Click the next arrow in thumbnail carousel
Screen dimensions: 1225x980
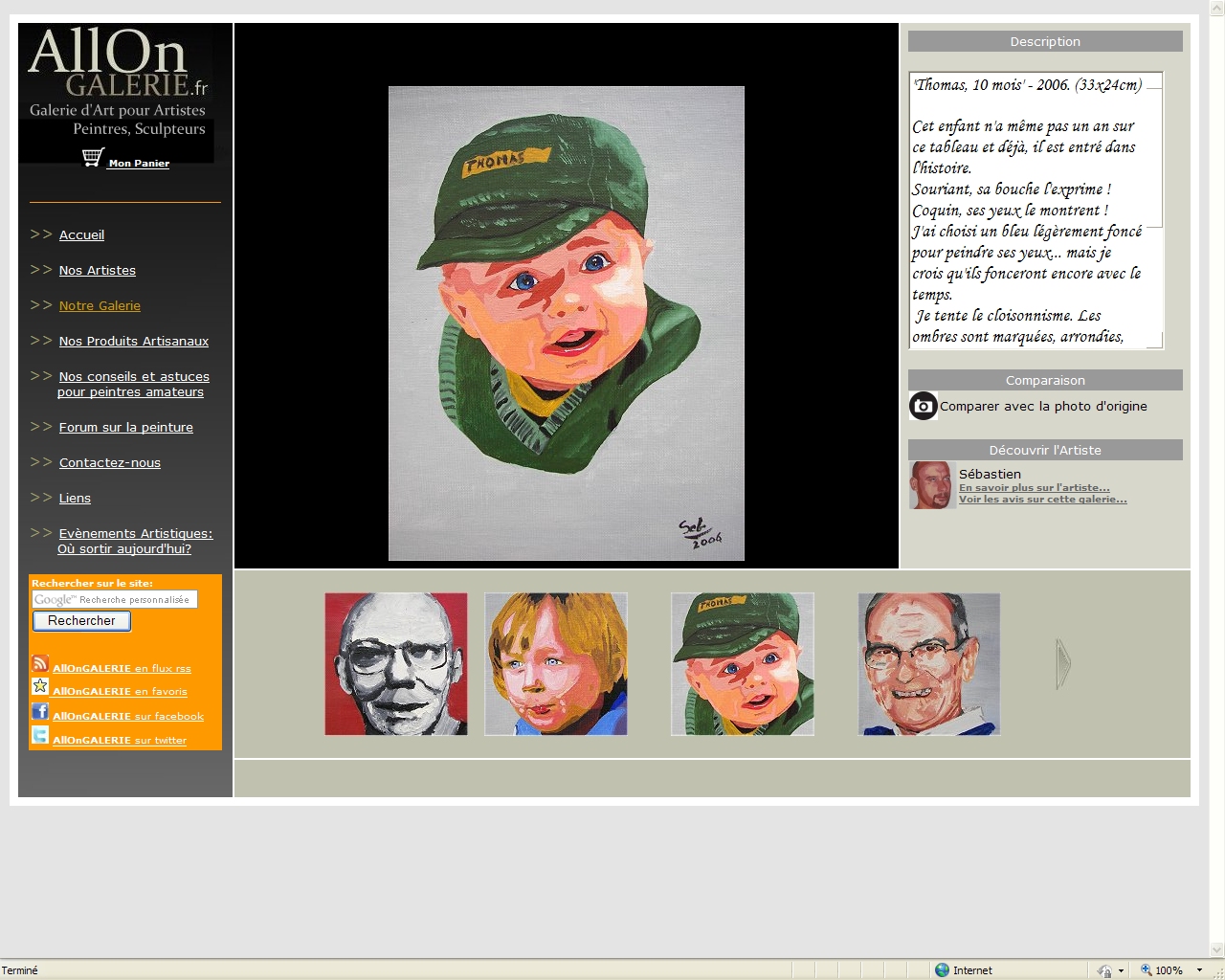tap(1062, 663)
